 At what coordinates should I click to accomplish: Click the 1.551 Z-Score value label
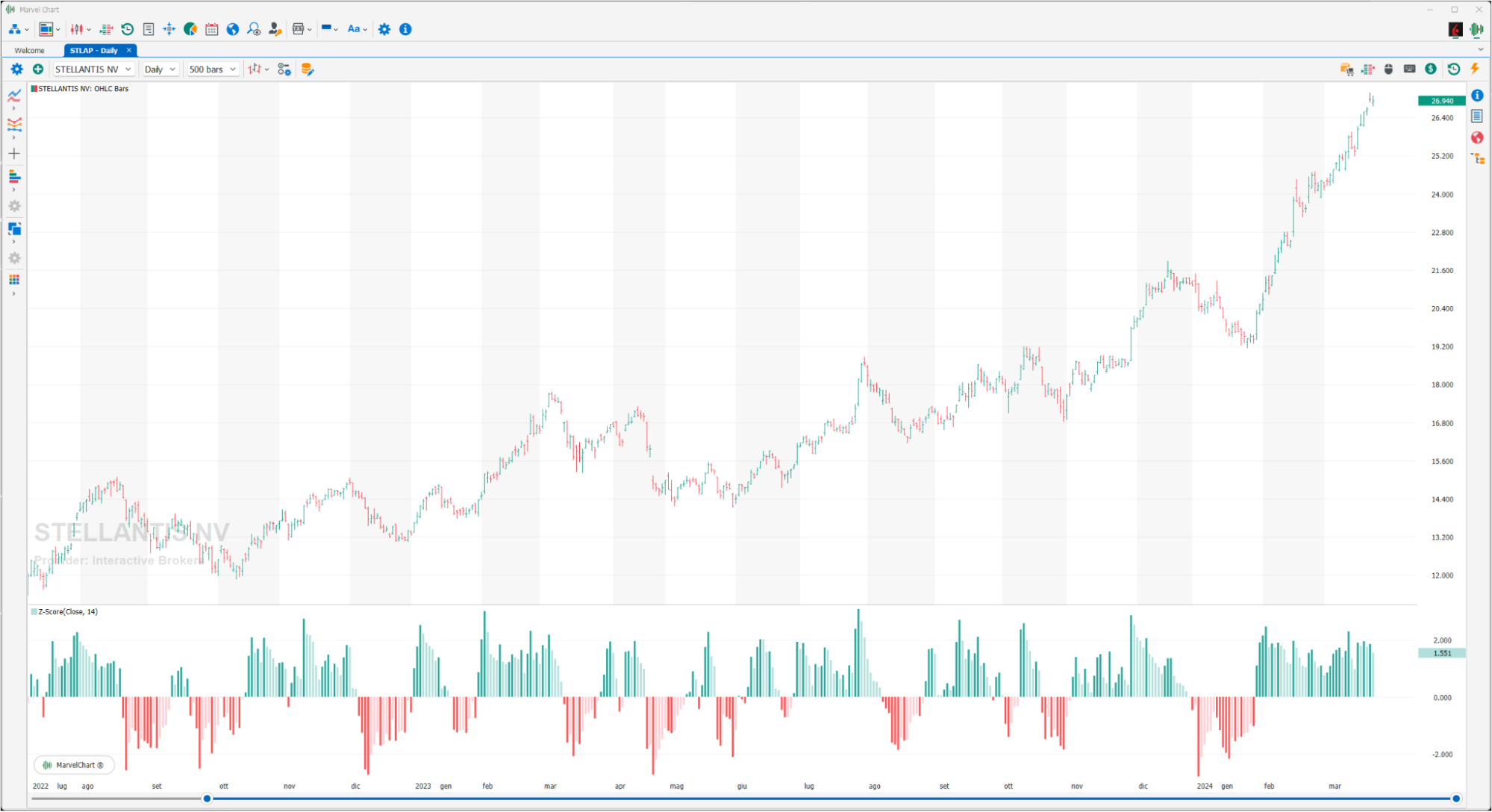pyautogui.click(x=1441, y=653)
